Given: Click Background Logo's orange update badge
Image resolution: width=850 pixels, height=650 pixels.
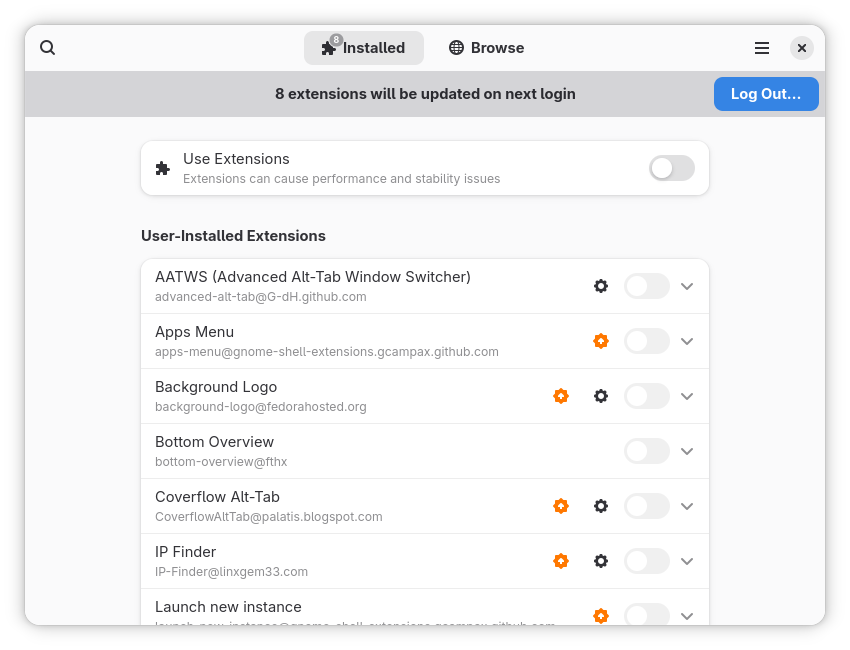Looking at the screenshot, I should [x=561, y=396].
